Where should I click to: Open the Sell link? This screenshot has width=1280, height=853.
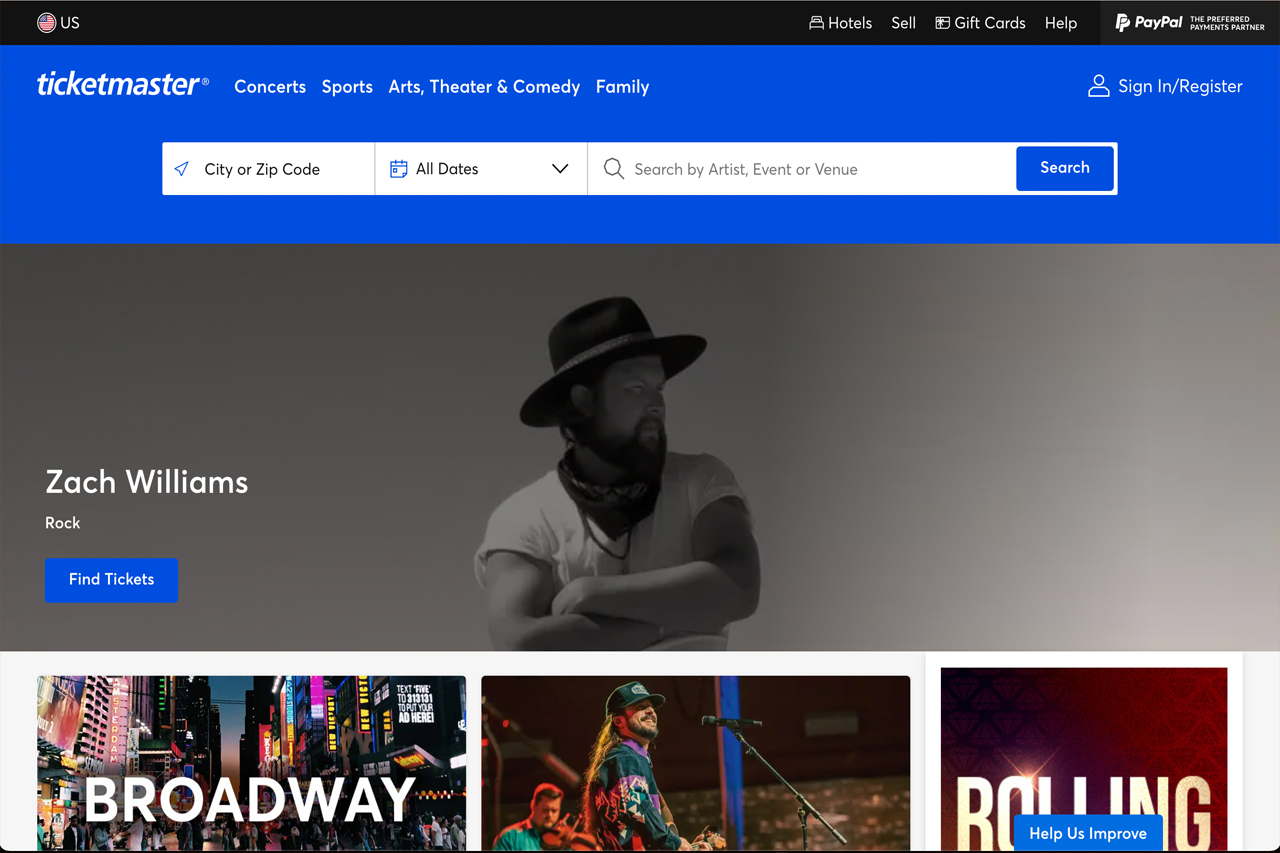903,23
